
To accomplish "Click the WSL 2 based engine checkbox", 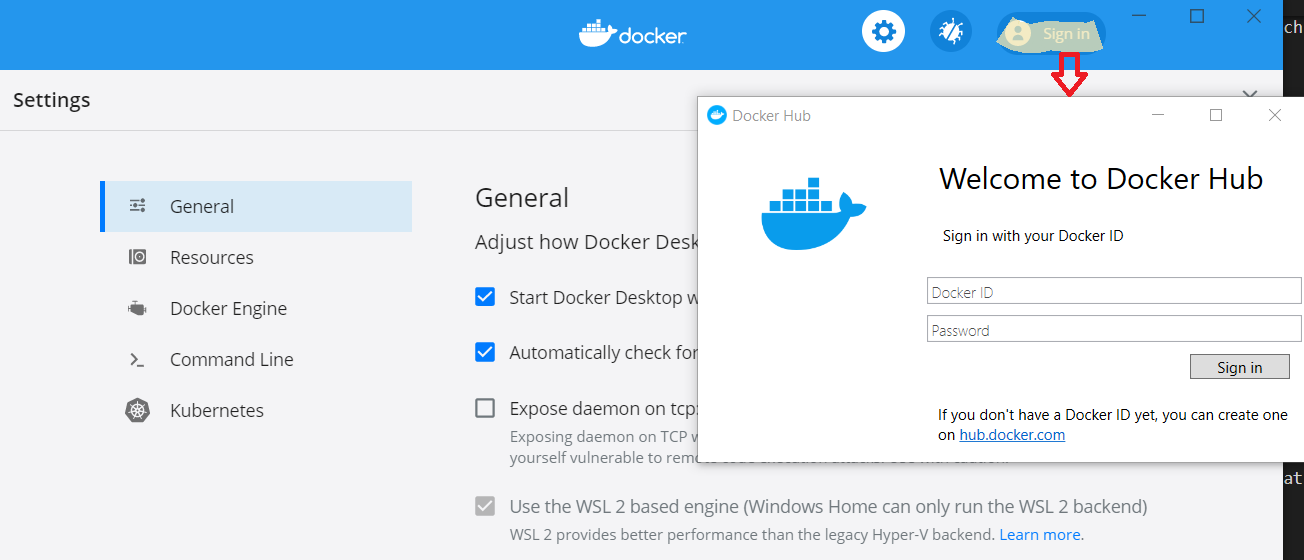I will pyautogui.click(x=485, y=506).
